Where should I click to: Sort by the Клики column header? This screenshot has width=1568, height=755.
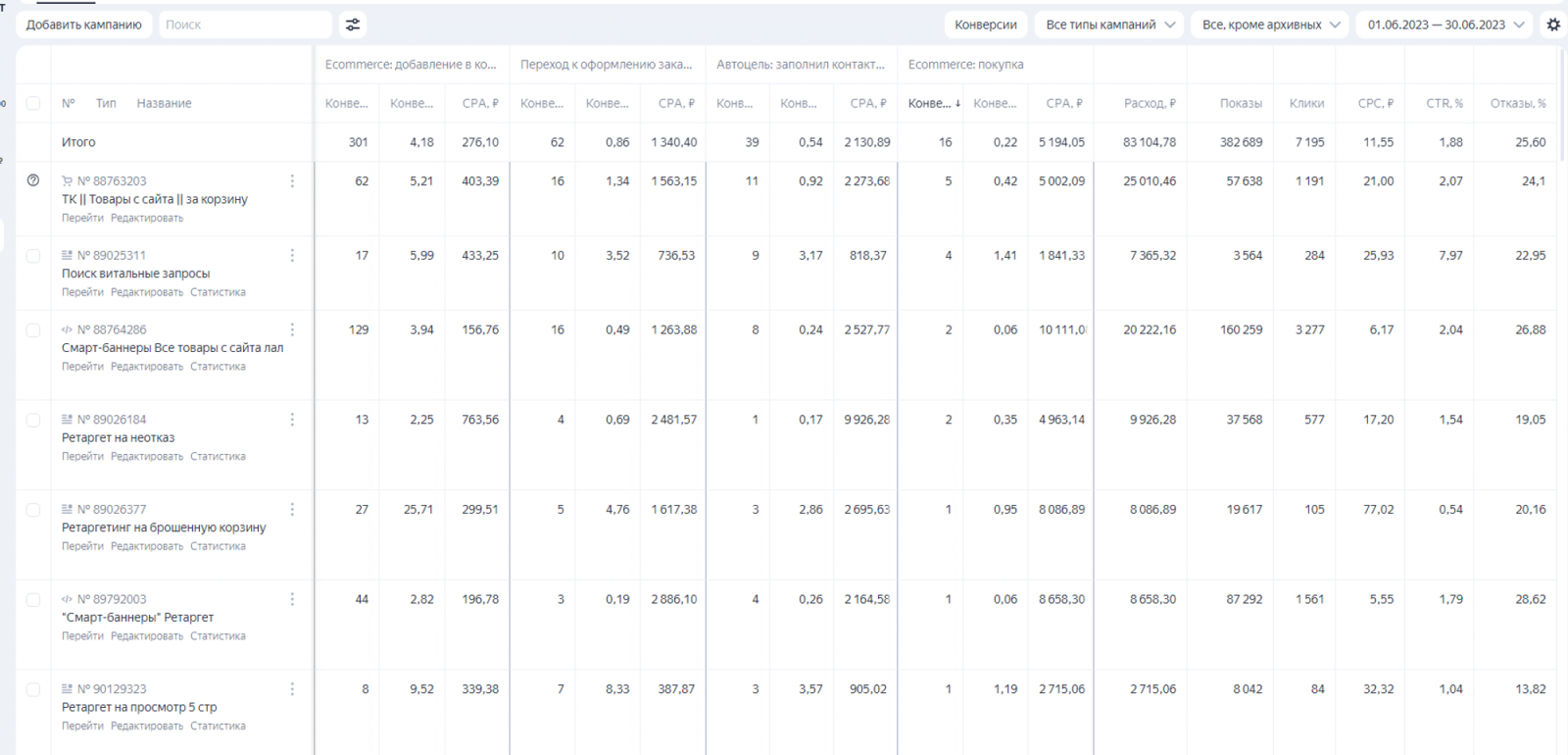point(1306,103)
